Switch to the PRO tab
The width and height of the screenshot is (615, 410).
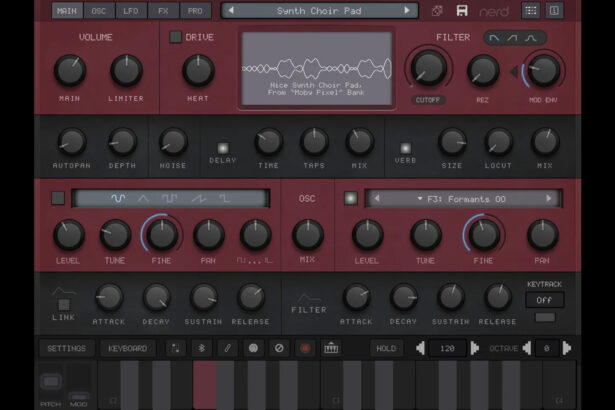pyautogui.click(x=195, y=11)
